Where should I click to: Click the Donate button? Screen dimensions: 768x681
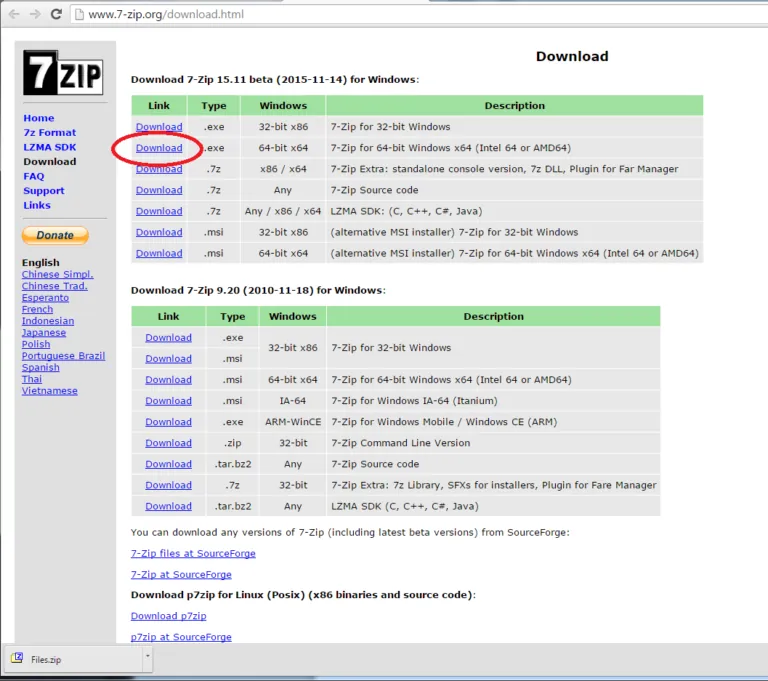click(x=55, y=235)
